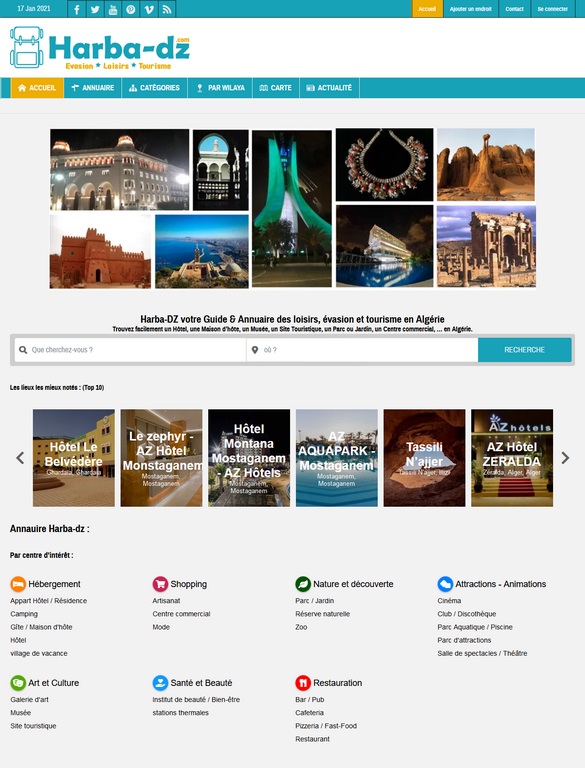The image size is (585, 768).
Task: Open the Facebook social icon
Action: pyautogui.click(x=76, y=9)
